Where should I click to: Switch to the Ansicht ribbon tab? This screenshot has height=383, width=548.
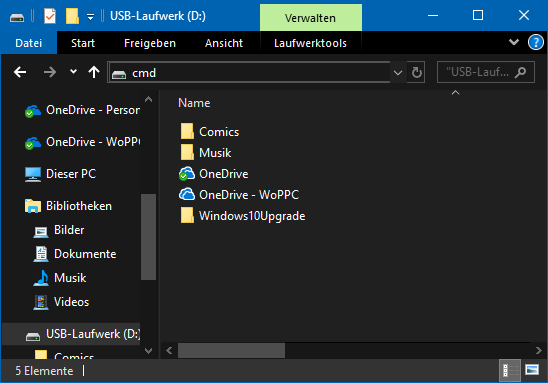click(224, 43)
